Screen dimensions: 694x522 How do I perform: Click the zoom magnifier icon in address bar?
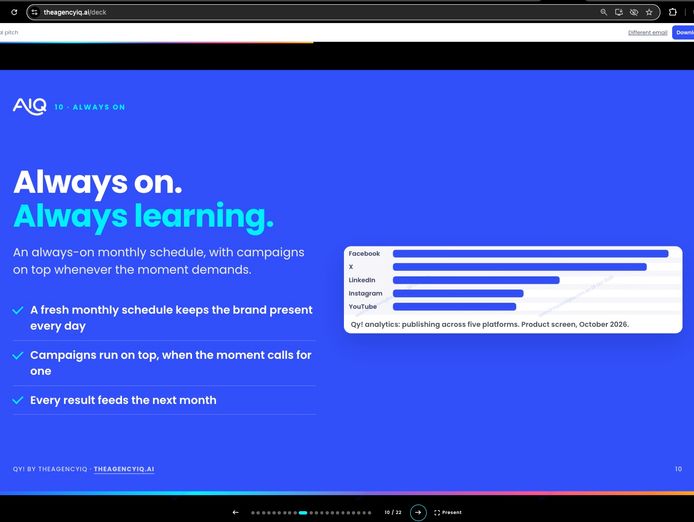(x=603, y=12)
